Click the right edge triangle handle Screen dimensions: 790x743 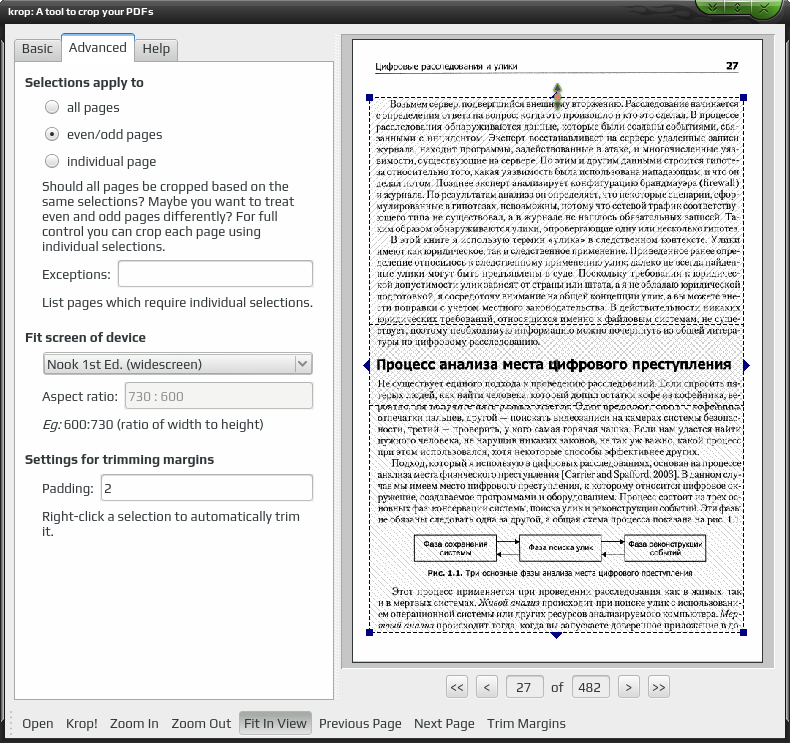[747, 366]
